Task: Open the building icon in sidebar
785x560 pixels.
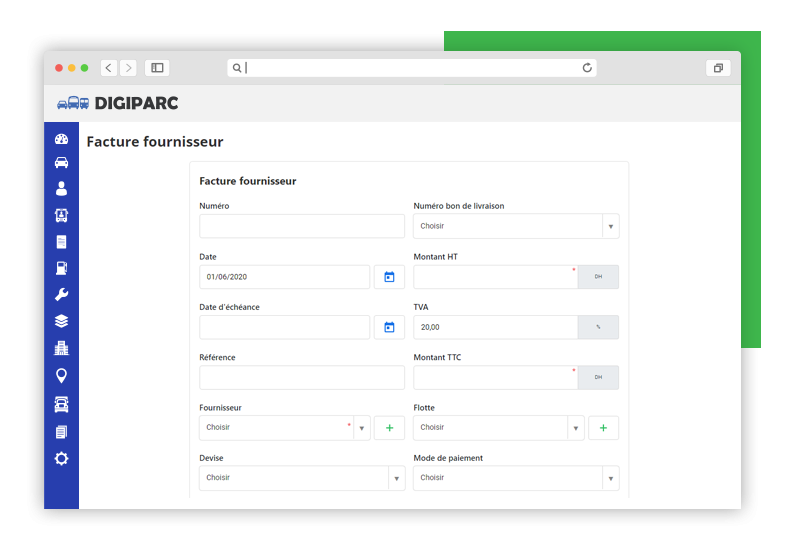Action: click(62, 348)
